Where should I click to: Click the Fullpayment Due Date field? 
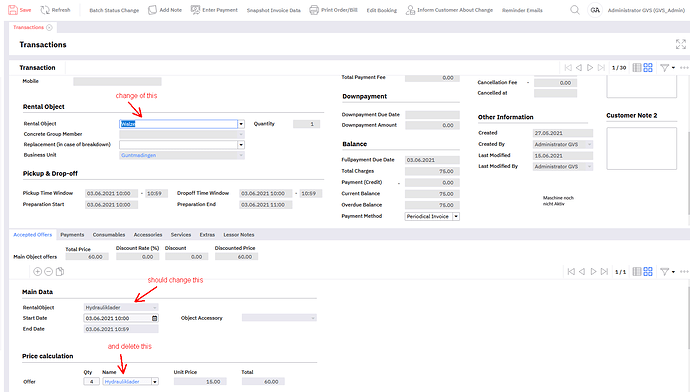[x=432, y=160]
